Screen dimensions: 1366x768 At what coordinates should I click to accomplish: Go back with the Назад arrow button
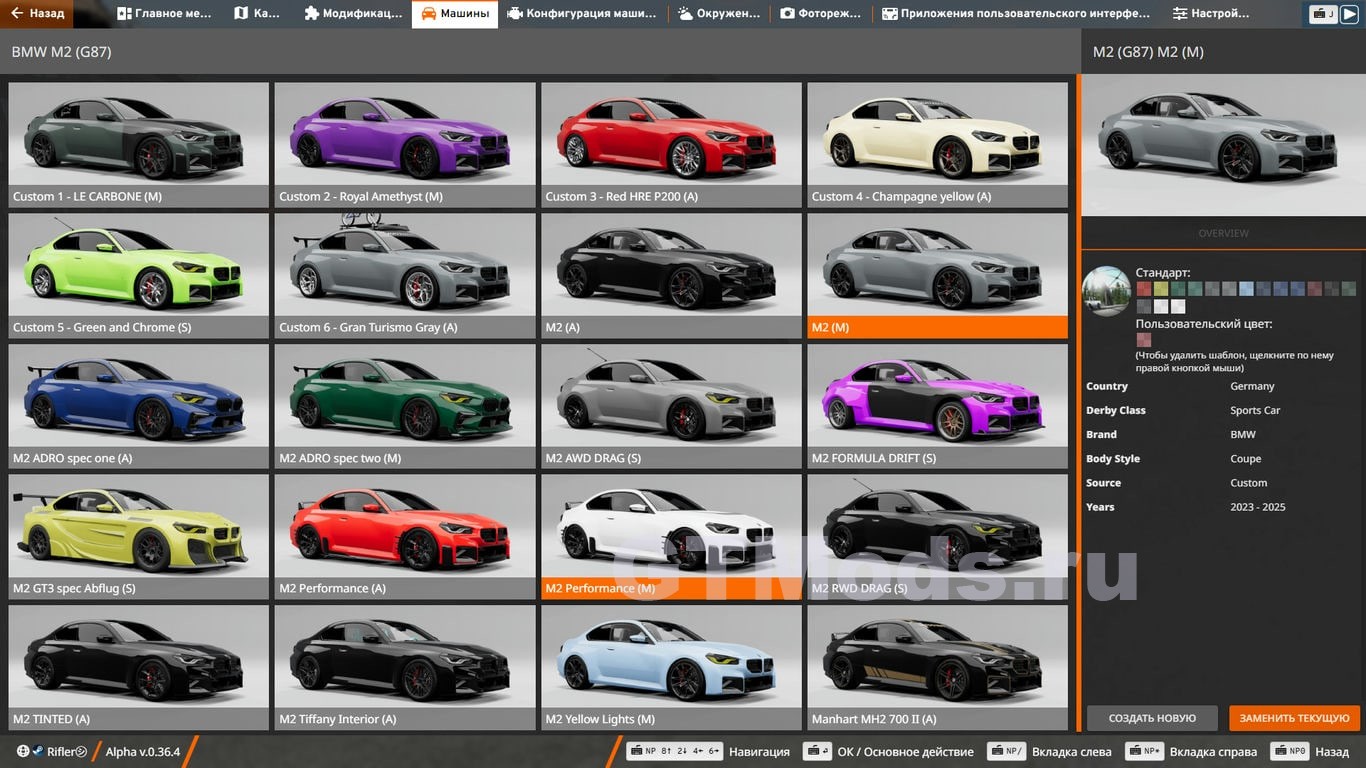37,14
